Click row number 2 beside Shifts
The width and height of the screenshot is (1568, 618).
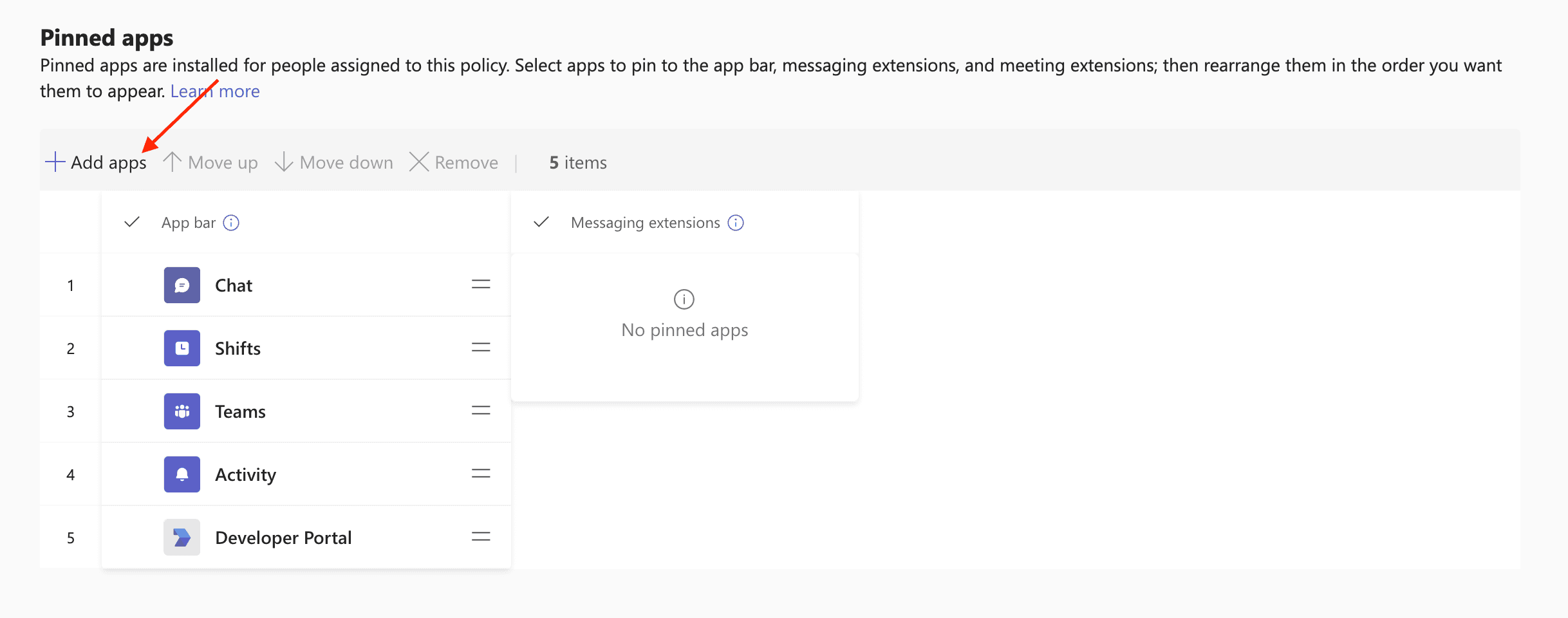[71, 348]
